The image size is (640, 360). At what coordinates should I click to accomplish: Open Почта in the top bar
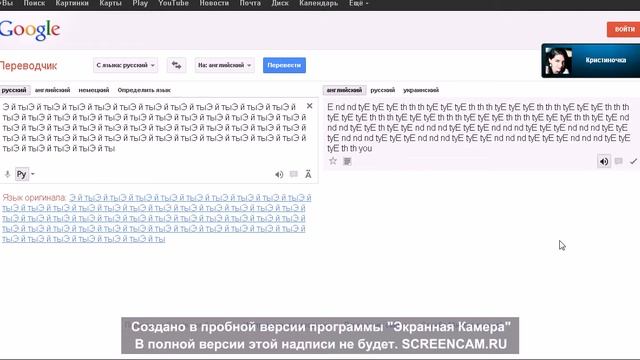pyautogui.click(x=250, y=3)
